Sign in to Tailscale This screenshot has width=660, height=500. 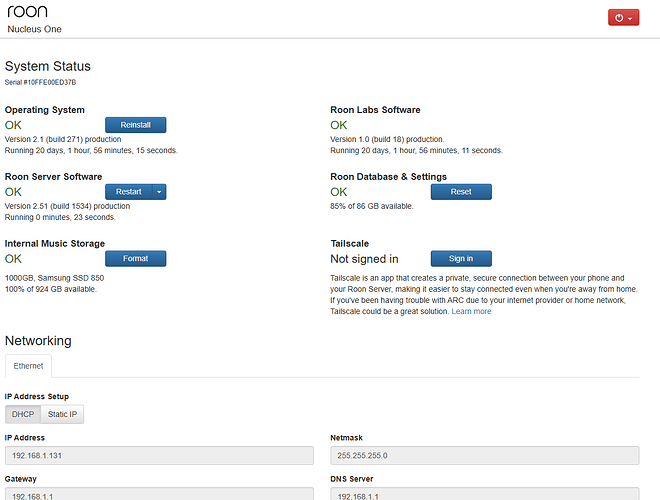click(x=461, y=258)
